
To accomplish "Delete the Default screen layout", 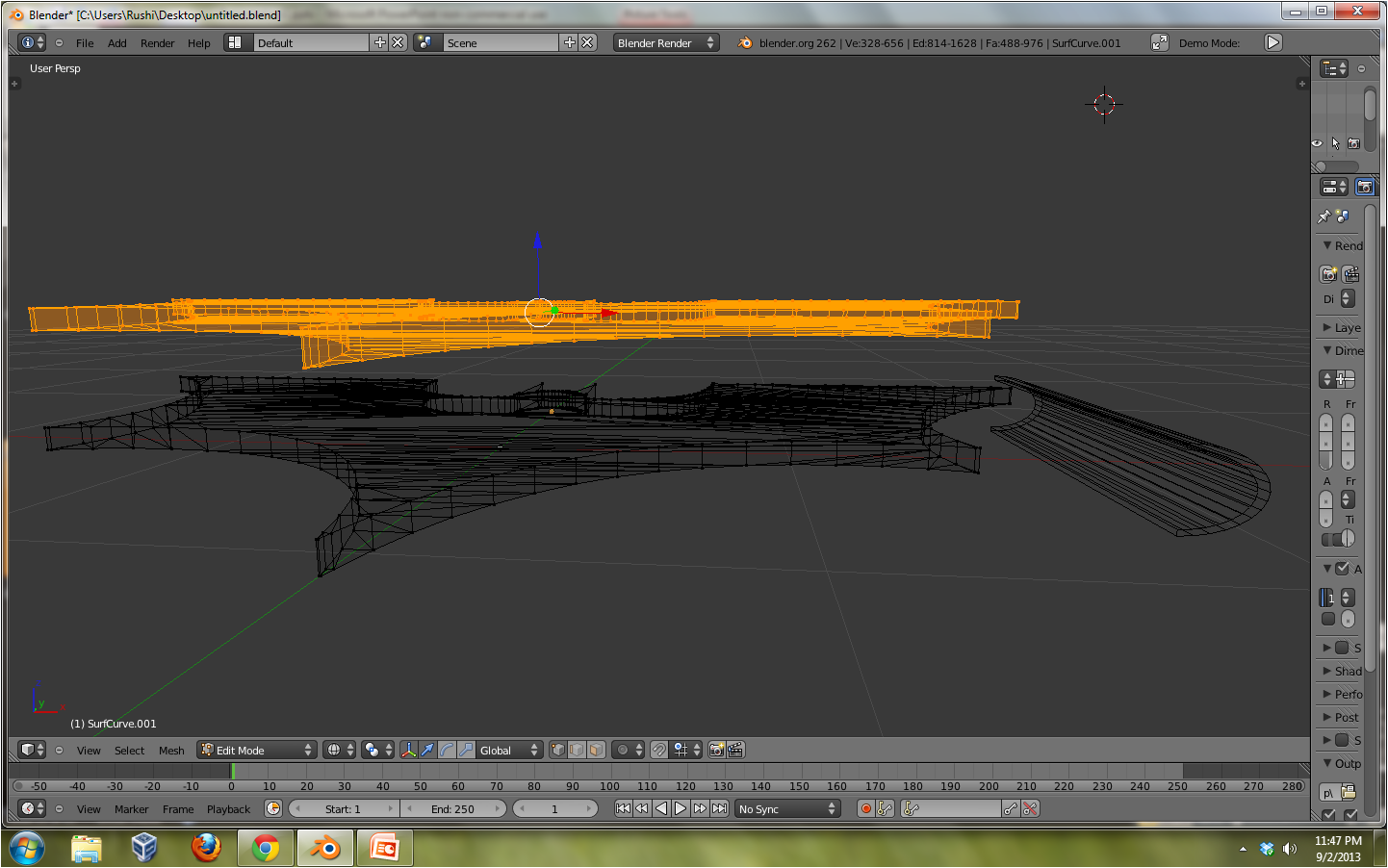I will click(398, 42).
